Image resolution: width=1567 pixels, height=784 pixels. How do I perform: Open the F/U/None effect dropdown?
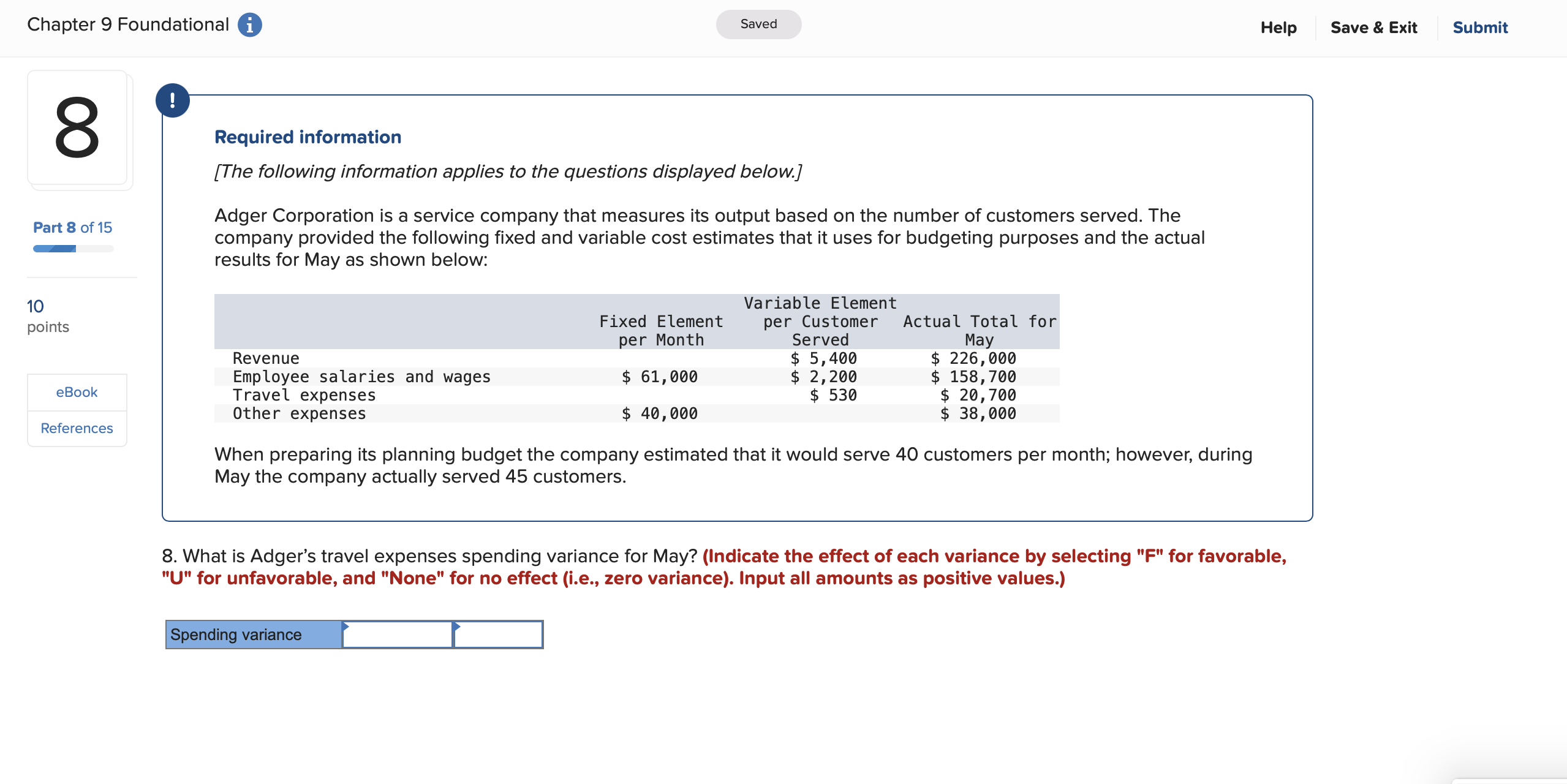[456, 627]
